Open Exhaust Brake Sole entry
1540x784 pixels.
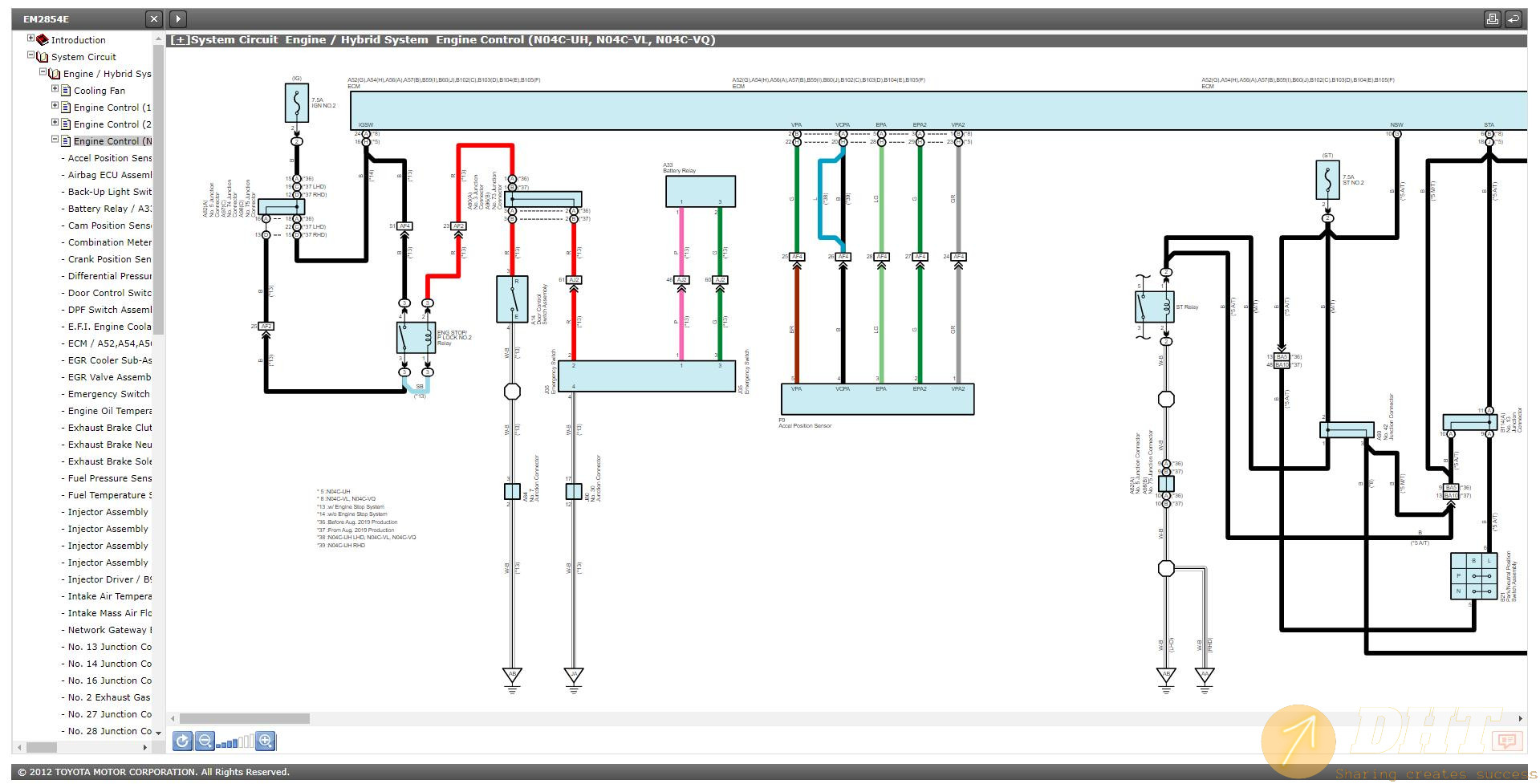110,461
